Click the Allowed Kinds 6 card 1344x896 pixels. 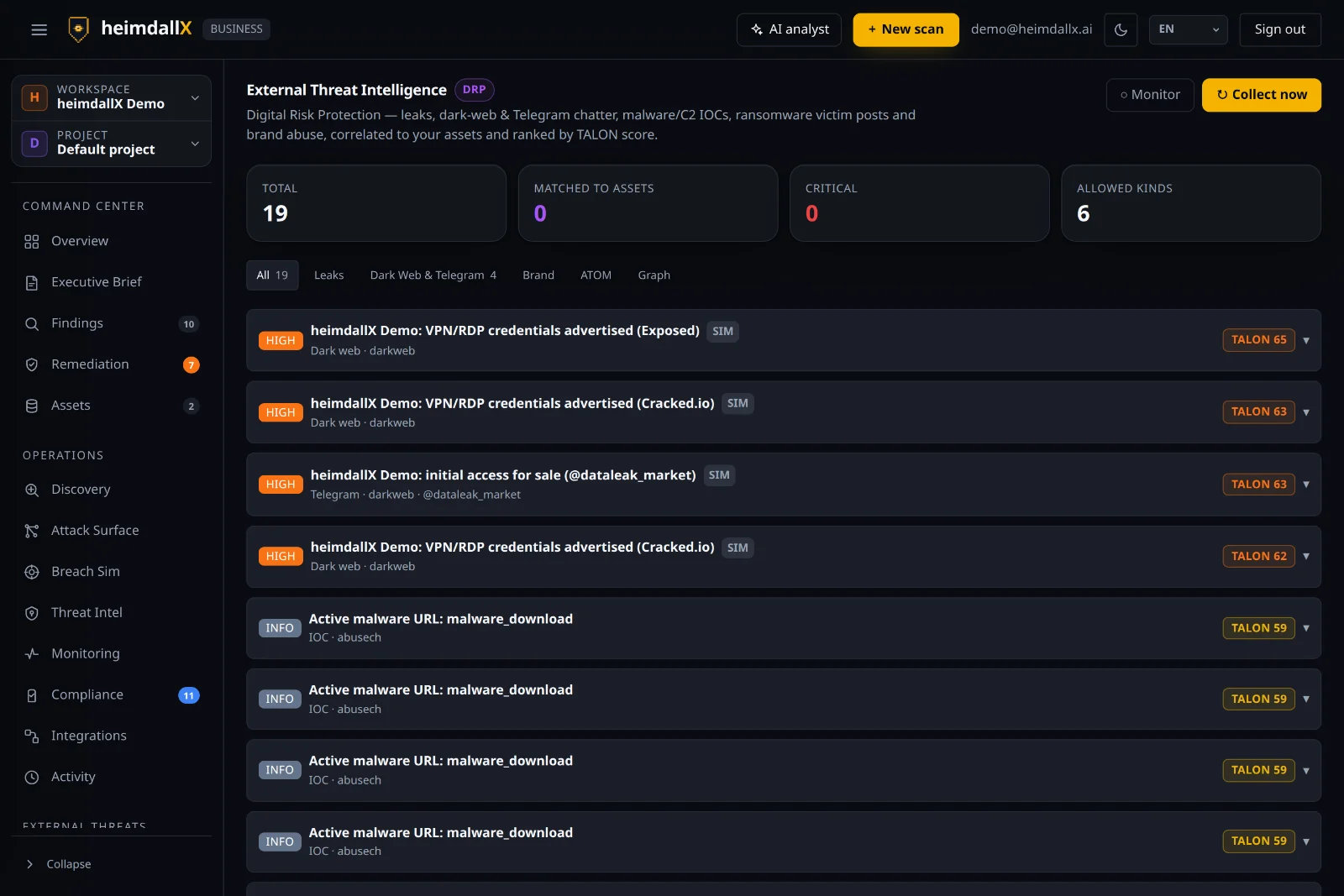click(x=1190, y=203)
